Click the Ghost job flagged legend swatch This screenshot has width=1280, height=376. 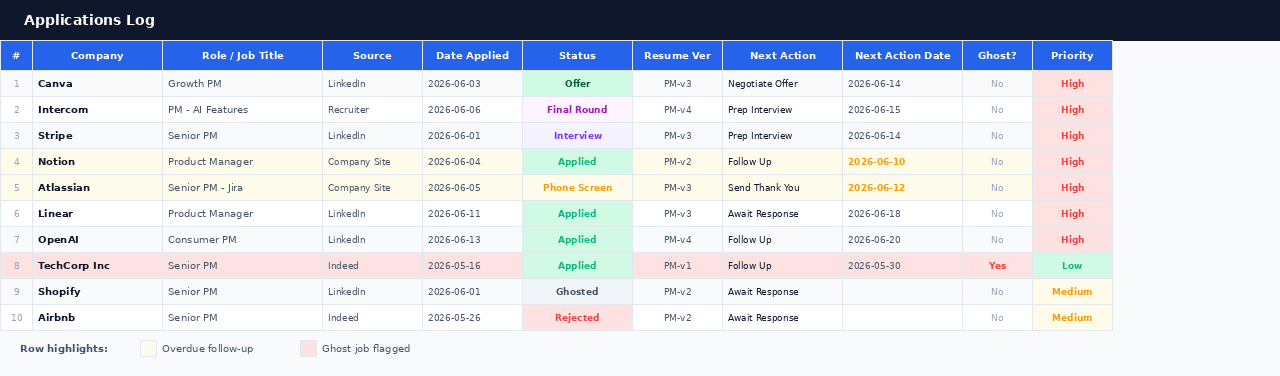(x=308, y=348)
